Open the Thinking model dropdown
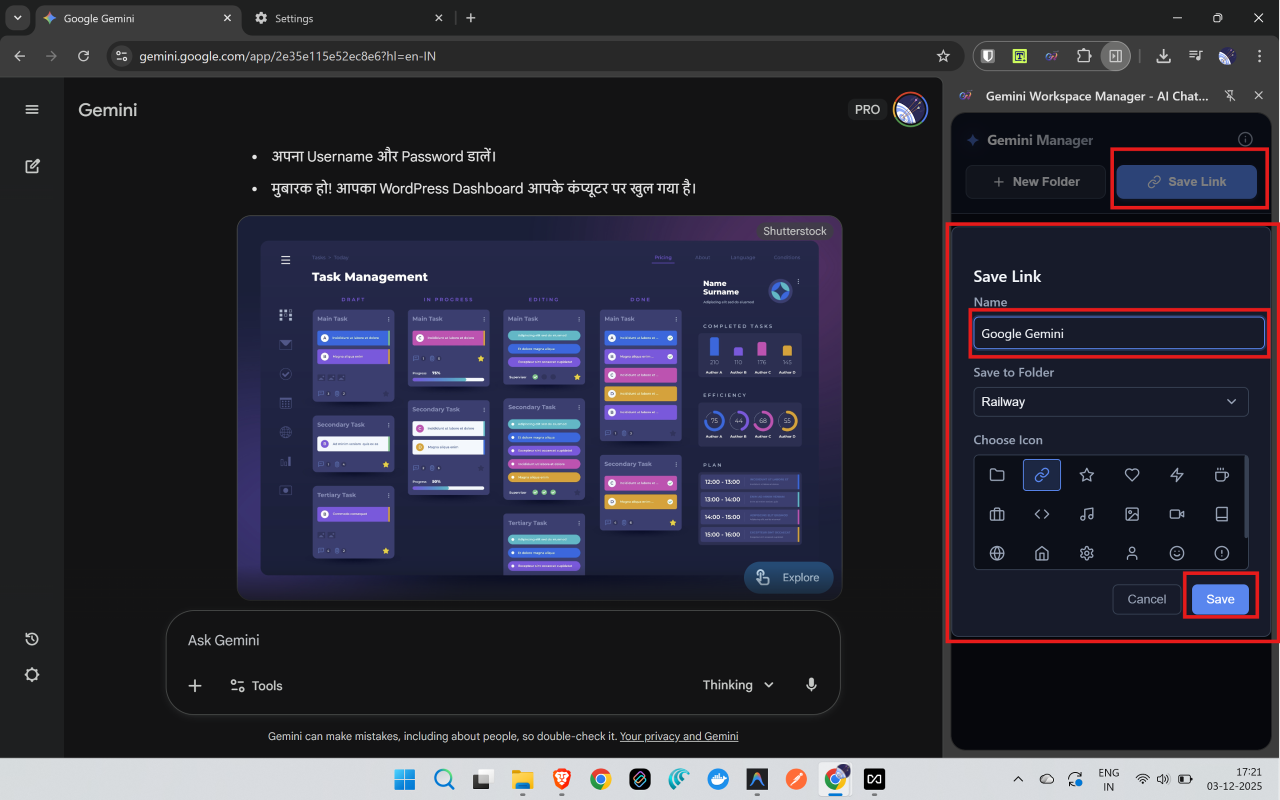The width and height of the screenshot is (1280, 800). [739, 685]
